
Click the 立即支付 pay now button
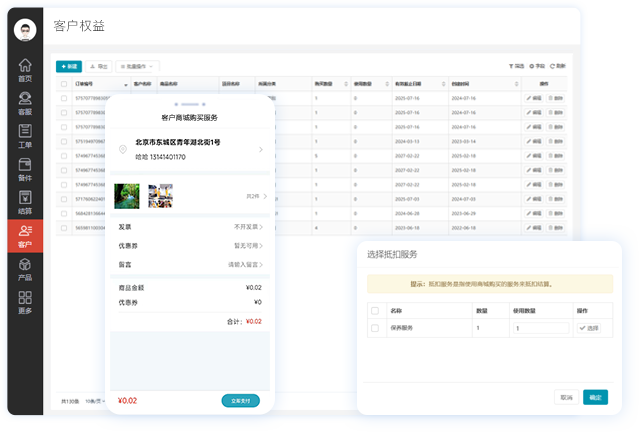tap(240, 401)
